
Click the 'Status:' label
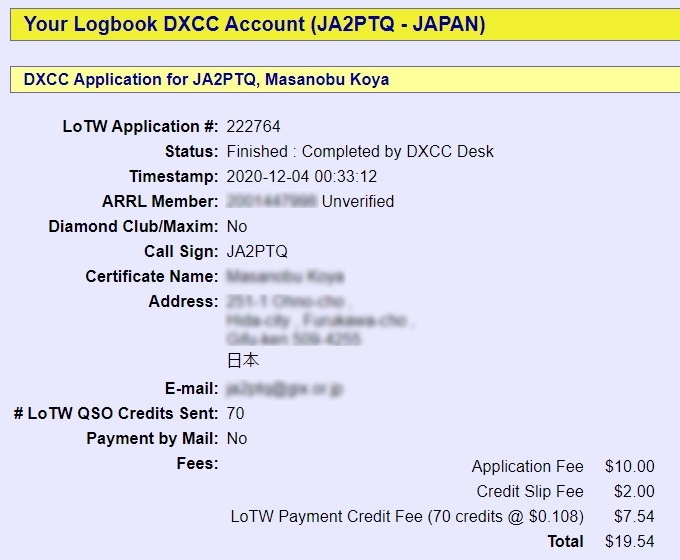tap(192, 151)
